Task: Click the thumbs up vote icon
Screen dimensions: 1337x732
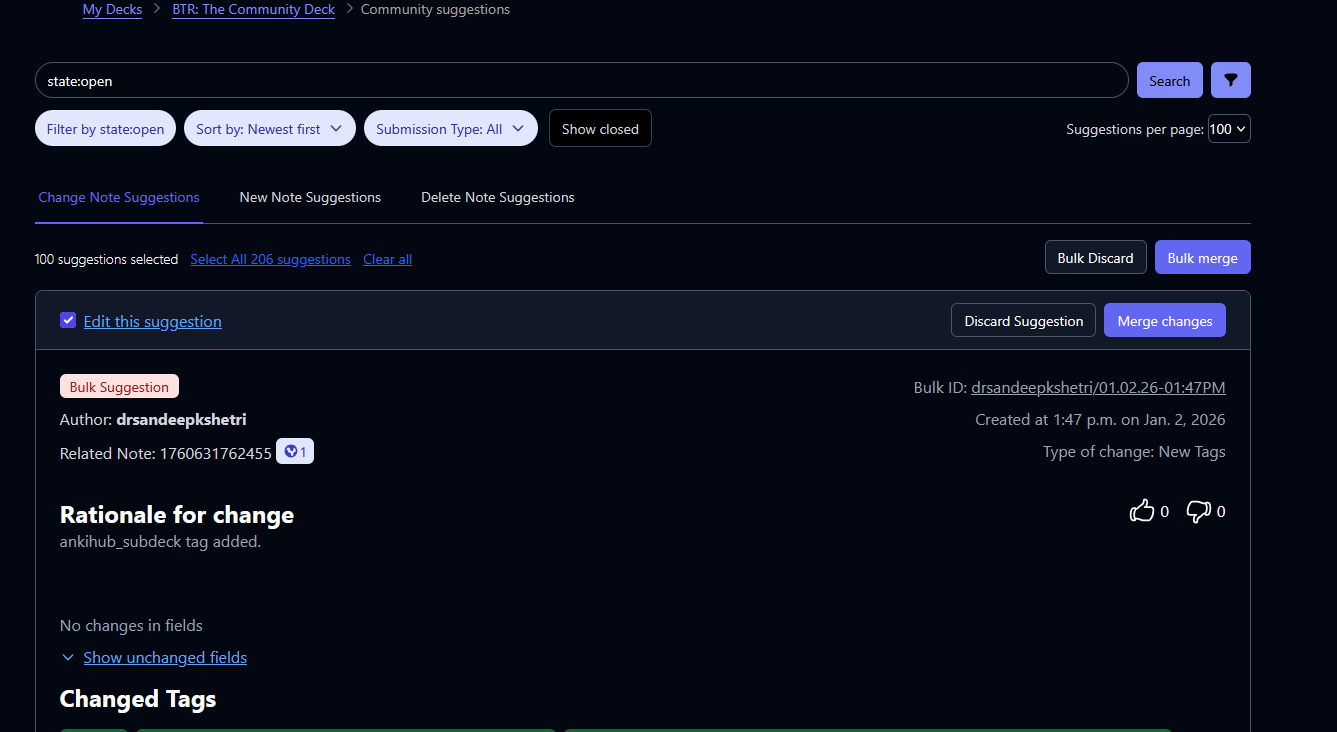Action: [x=1141, y=511]
